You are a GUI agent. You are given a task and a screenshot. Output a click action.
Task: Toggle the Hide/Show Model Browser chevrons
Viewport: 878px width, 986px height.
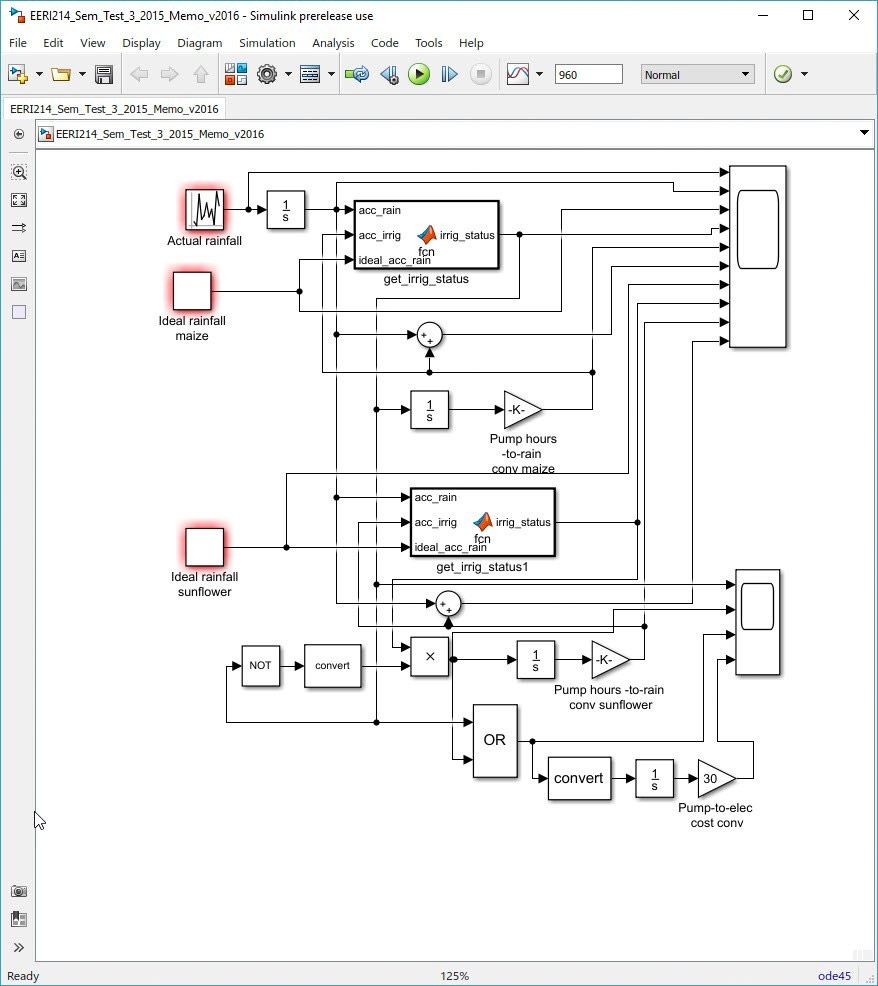[x=19, y=947]
